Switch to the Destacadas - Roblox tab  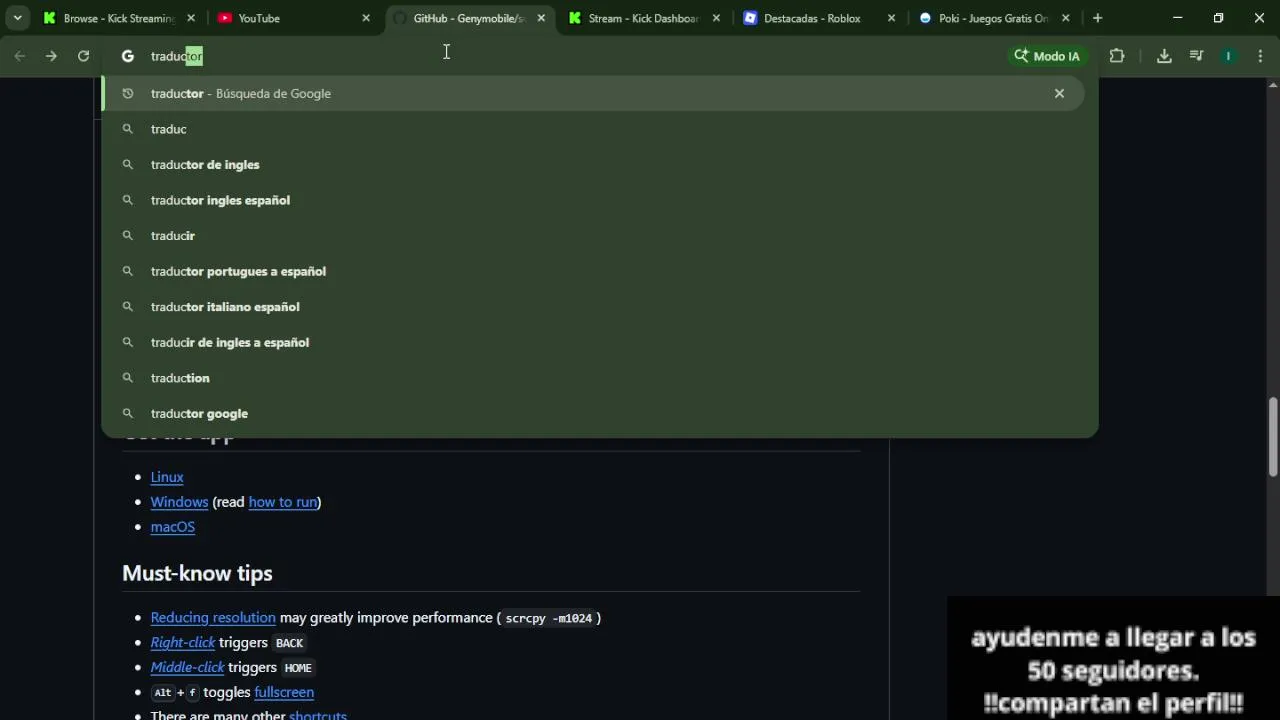click(819, 18)
